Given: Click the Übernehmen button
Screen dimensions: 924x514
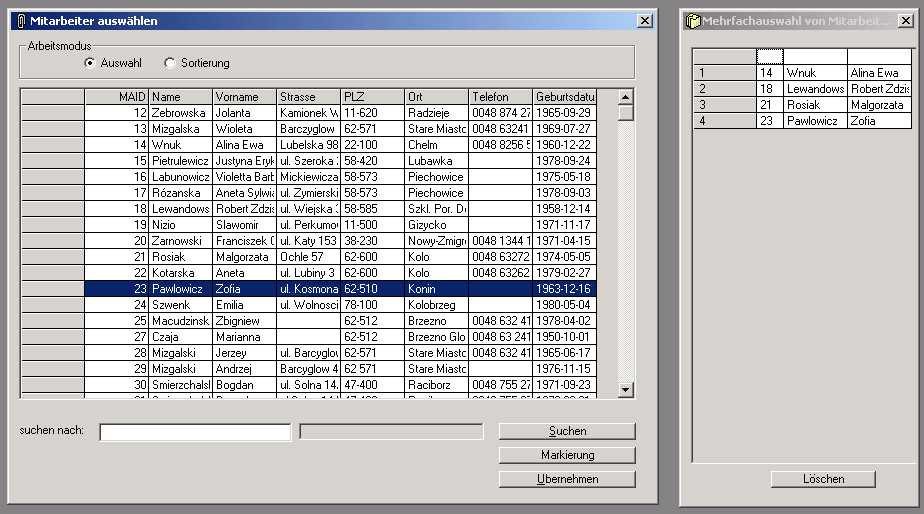Looking at the screenshot, I should (x=567, y=479).
